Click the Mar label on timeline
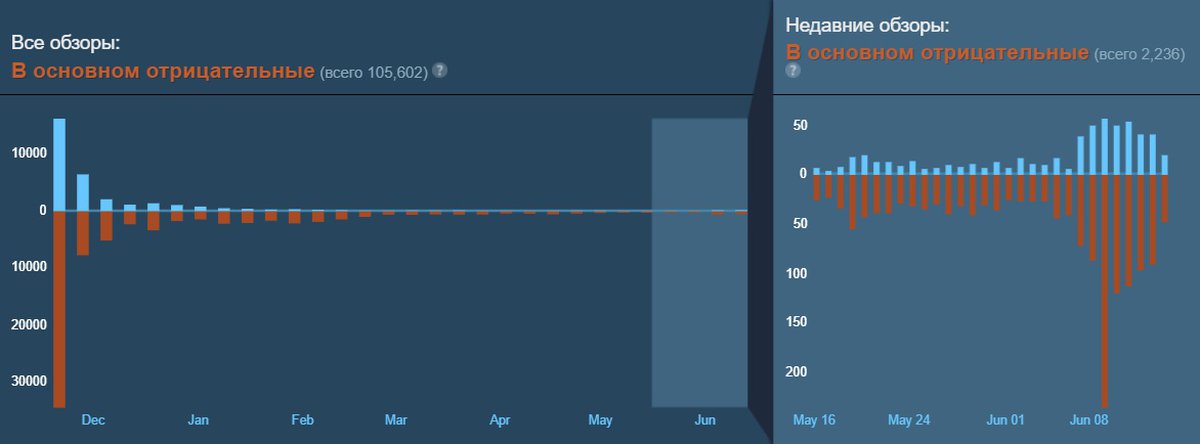This screenshot has height=444, width=1200. click(396, 420)
